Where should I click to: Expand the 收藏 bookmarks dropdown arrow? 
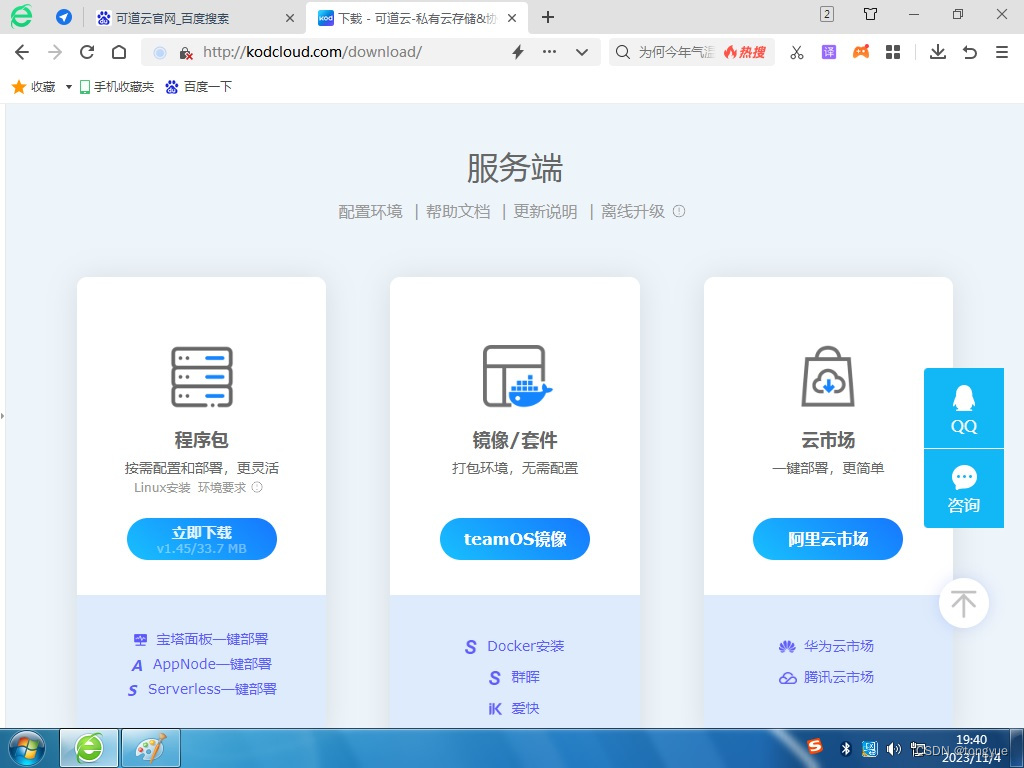click(x=68, y=86)
